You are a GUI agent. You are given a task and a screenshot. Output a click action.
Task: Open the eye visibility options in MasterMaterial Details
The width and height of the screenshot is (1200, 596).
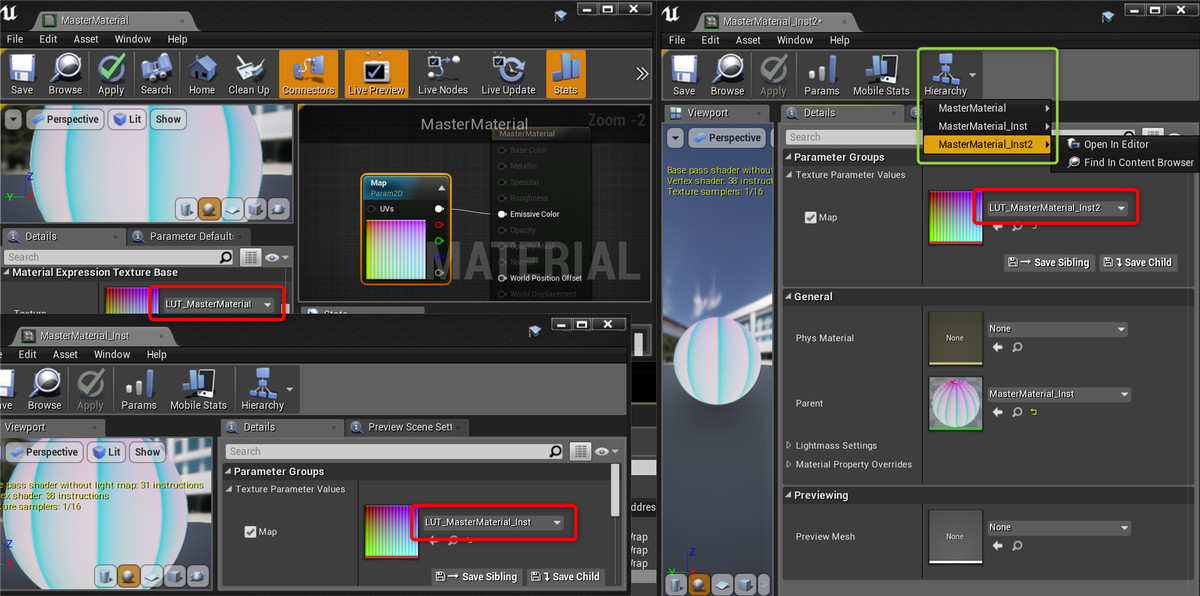click(x=277, y=257)
